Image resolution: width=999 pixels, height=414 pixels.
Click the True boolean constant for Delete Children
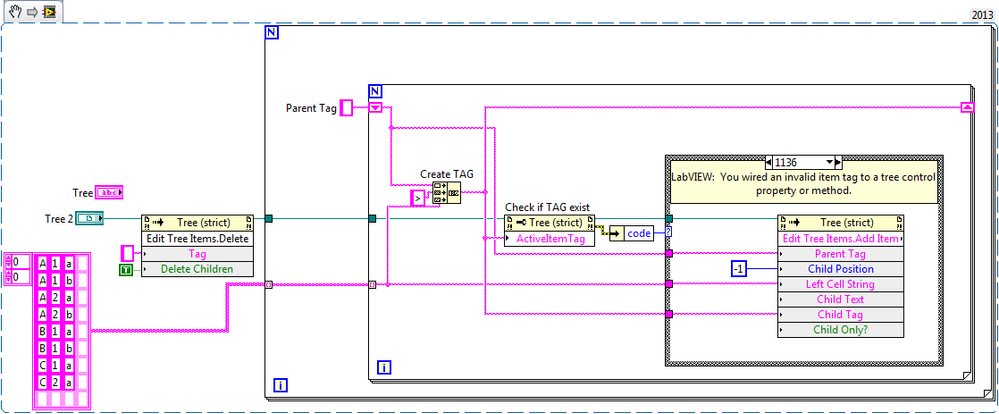pos(126,269)
